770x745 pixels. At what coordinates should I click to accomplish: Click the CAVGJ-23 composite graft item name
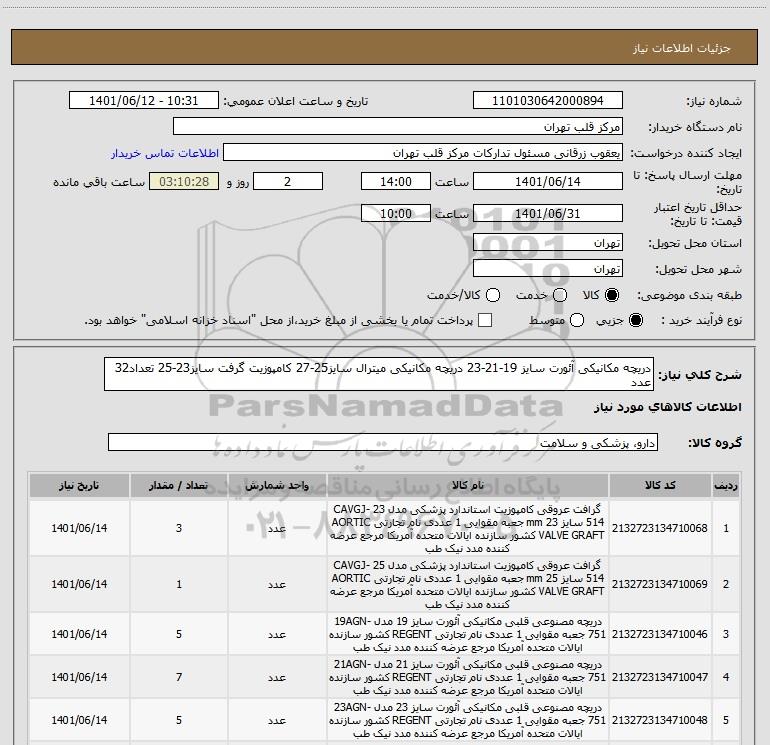tap(467, 528)
